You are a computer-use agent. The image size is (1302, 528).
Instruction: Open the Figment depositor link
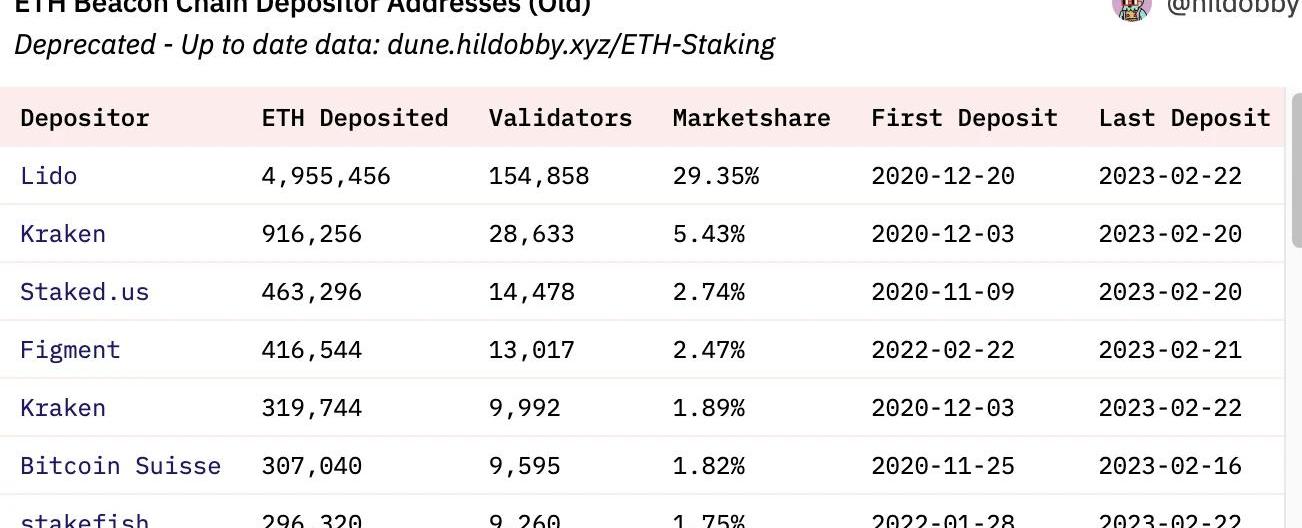(x=70, y=350)
